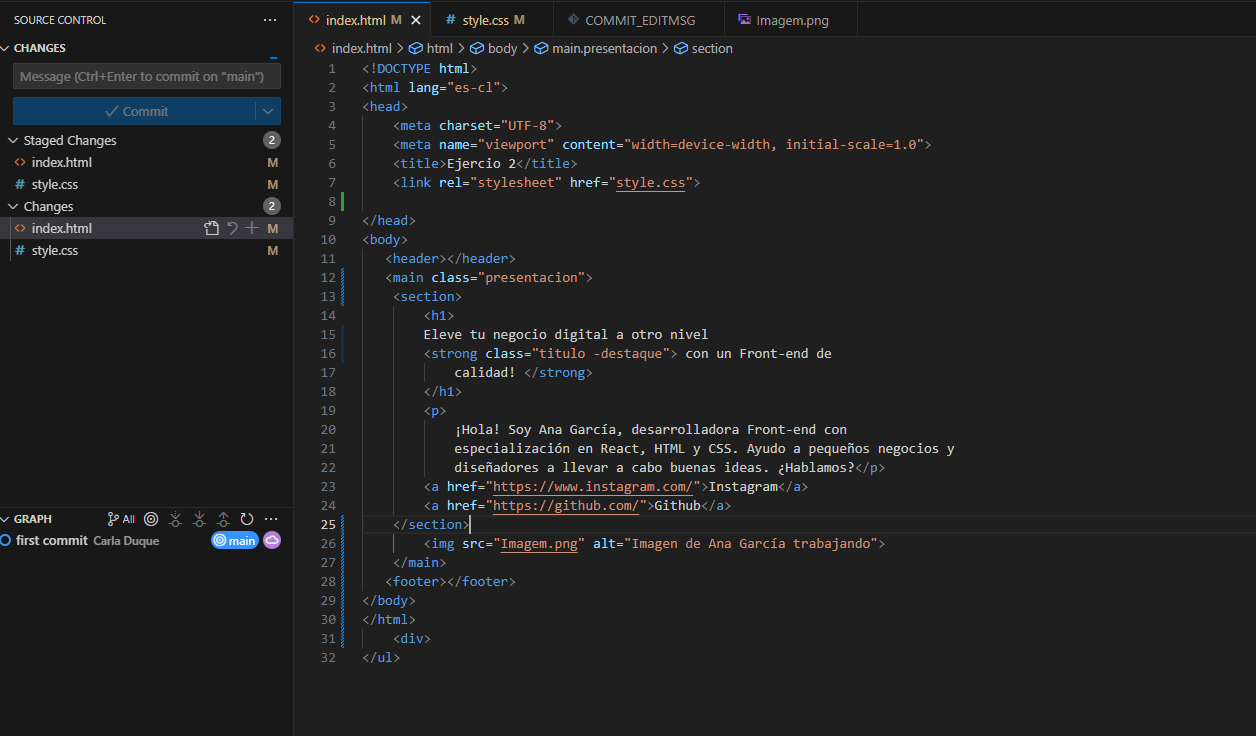Click the Commit button
The width and height of the screenshot is (1256, 736).
[135, 111]
